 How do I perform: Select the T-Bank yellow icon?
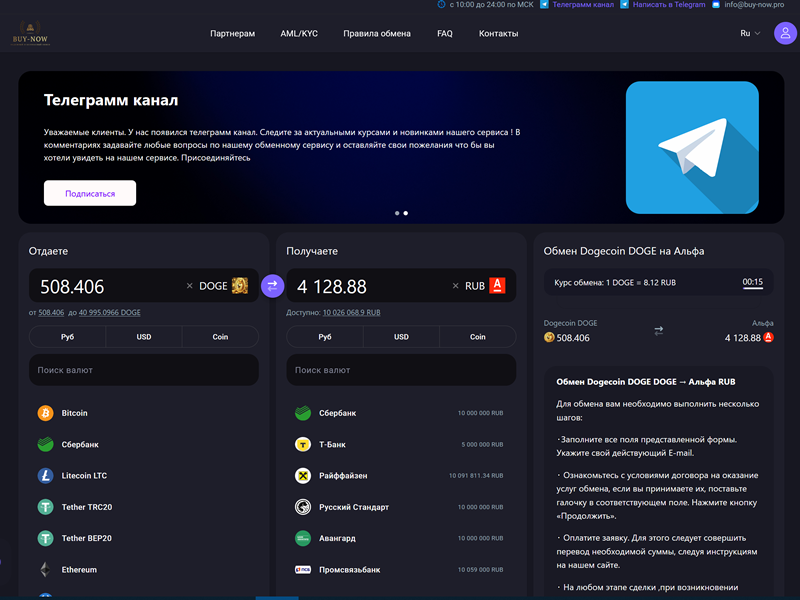click(x=303, y=444)
